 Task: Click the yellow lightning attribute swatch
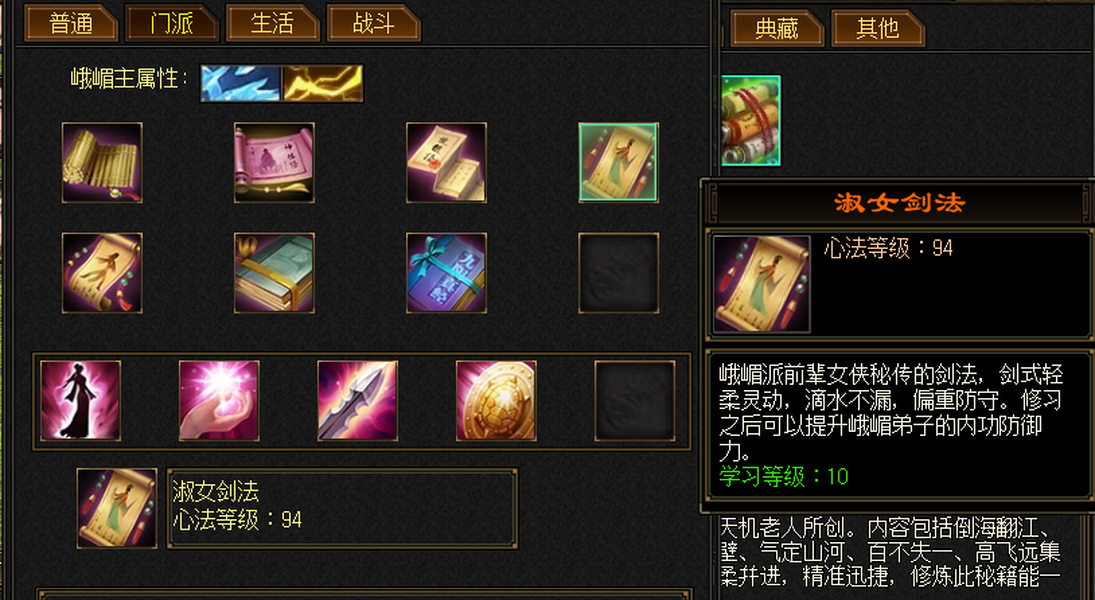pyautogui.click(x=323, y=83)
